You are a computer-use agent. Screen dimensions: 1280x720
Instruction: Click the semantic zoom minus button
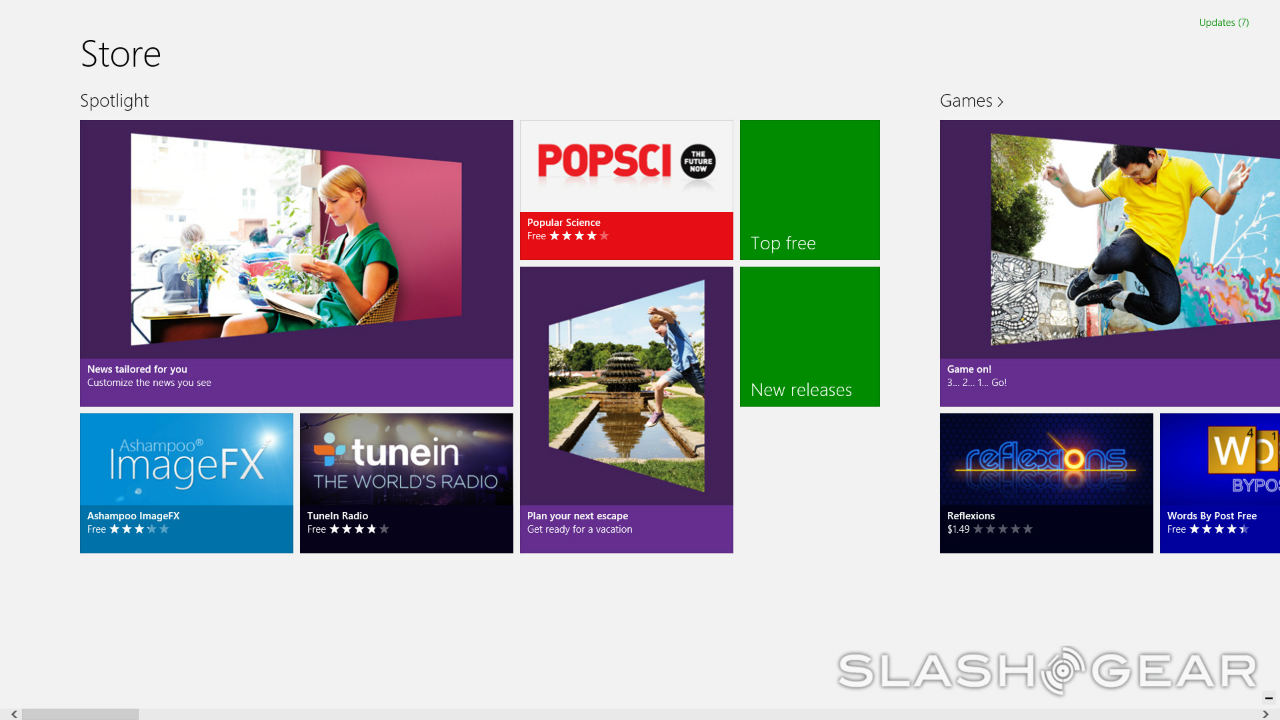[1268, 698]
